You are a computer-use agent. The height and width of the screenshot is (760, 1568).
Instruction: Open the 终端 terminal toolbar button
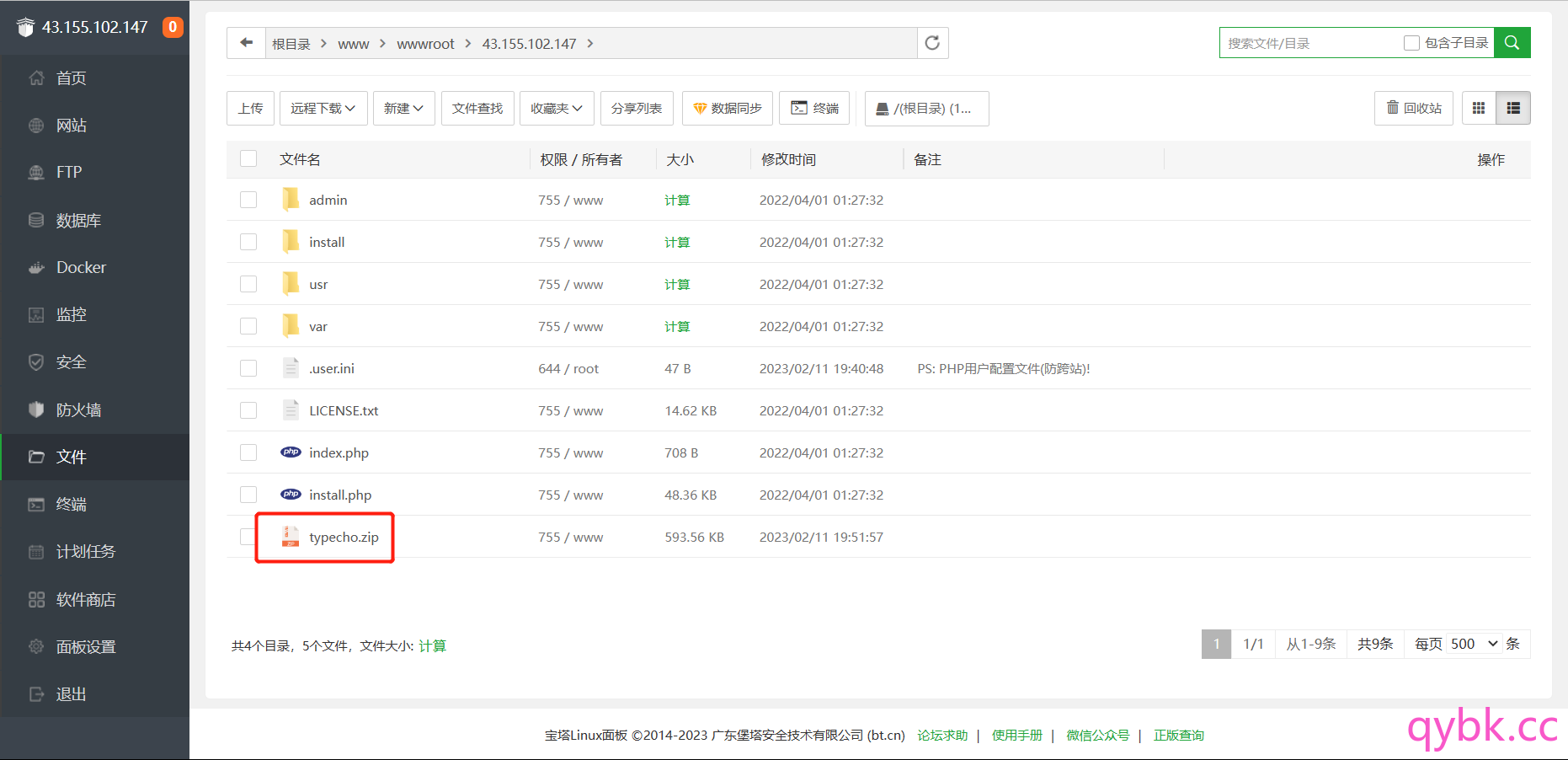pyautogui.click(x=814, y=108)
